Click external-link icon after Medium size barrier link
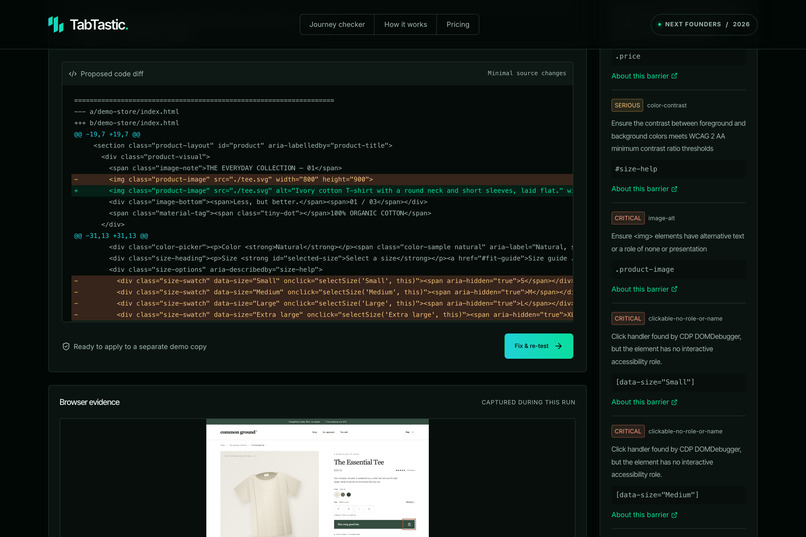806x537 pixels. (x=674, y=515)
